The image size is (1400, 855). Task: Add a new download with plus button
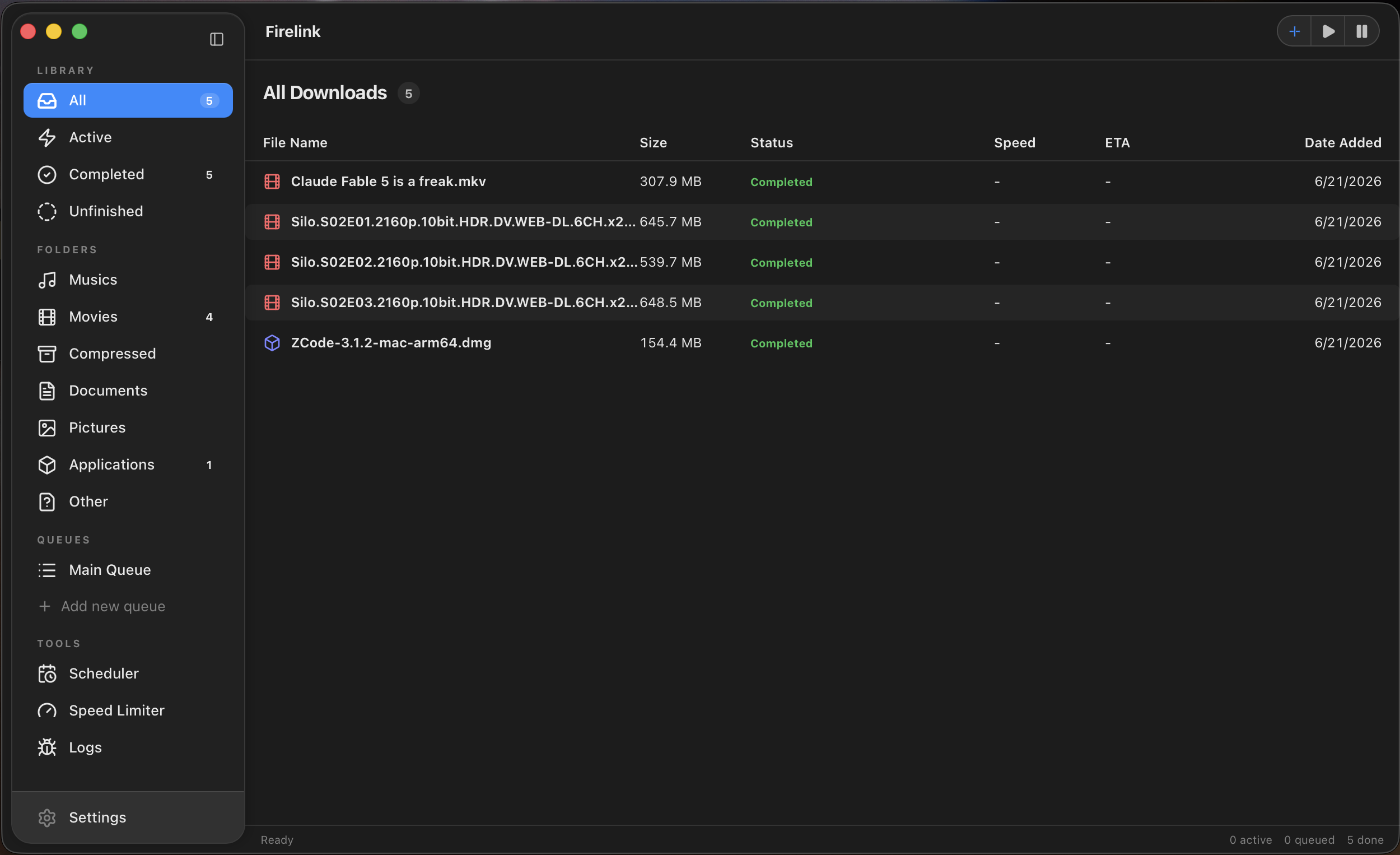pyautogui.click(x=1294, y=31)
